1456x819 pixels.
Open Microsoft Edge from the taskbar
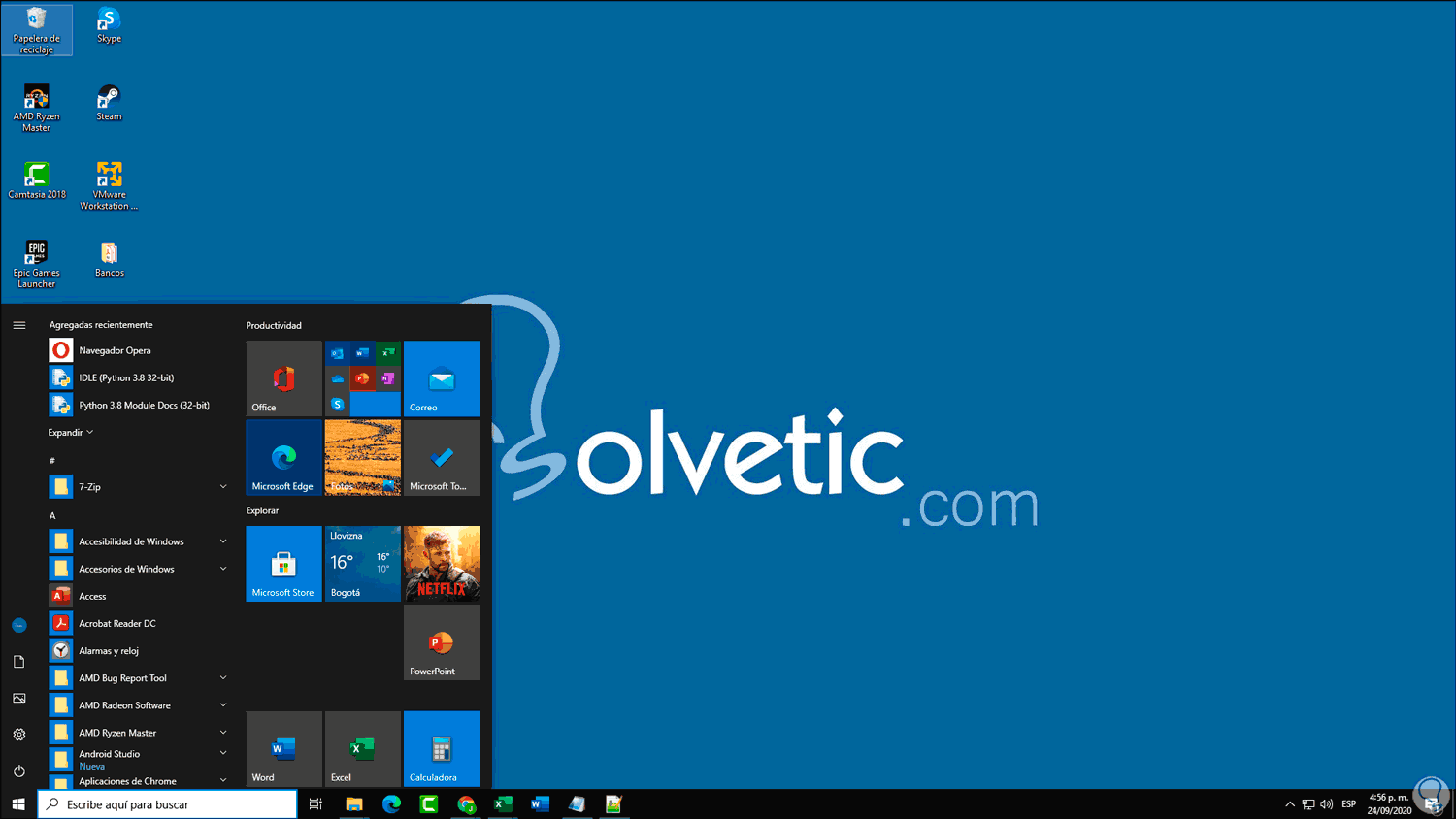pyautogui.click(x=391, y=804)
